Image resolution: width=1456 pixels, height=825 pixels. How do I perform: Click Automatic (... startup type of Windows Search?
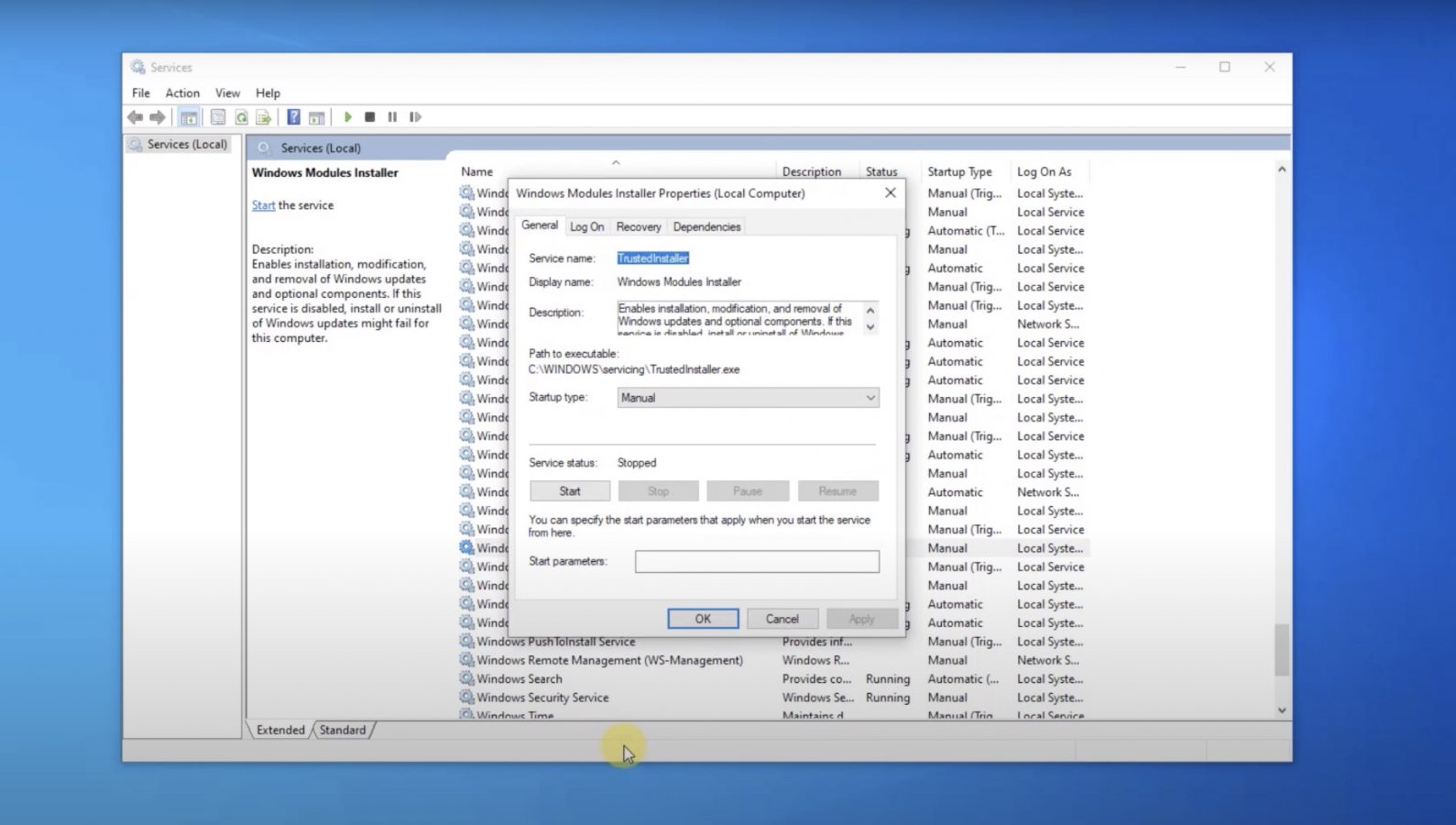963,679
